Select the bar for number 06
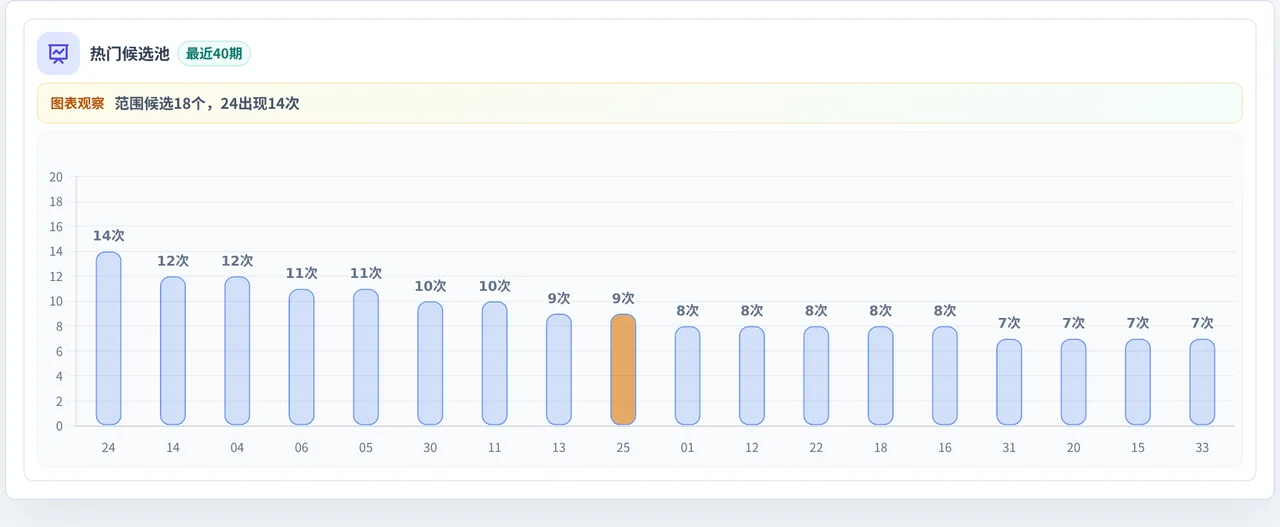The image size is (1280, 527). click(301, 357)
